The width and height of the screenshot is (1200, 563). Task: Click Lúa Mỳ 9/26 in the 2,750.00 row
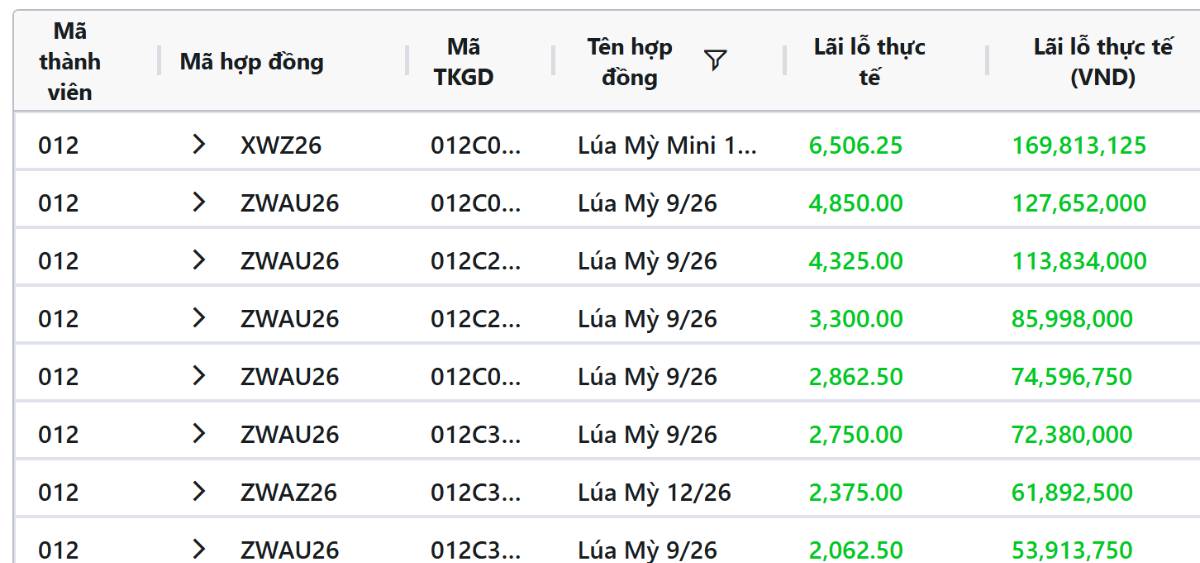648,435
